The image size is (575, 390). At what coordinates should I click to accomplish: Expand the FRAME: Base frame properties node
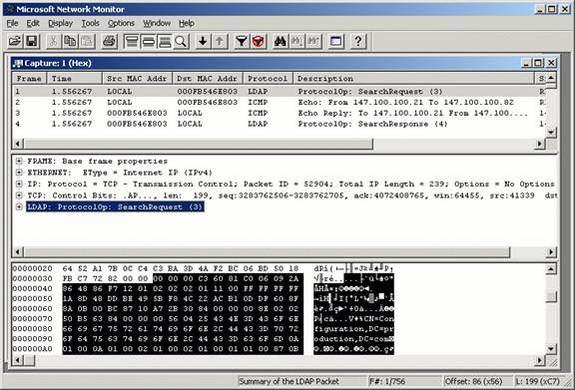pos(19,161)
